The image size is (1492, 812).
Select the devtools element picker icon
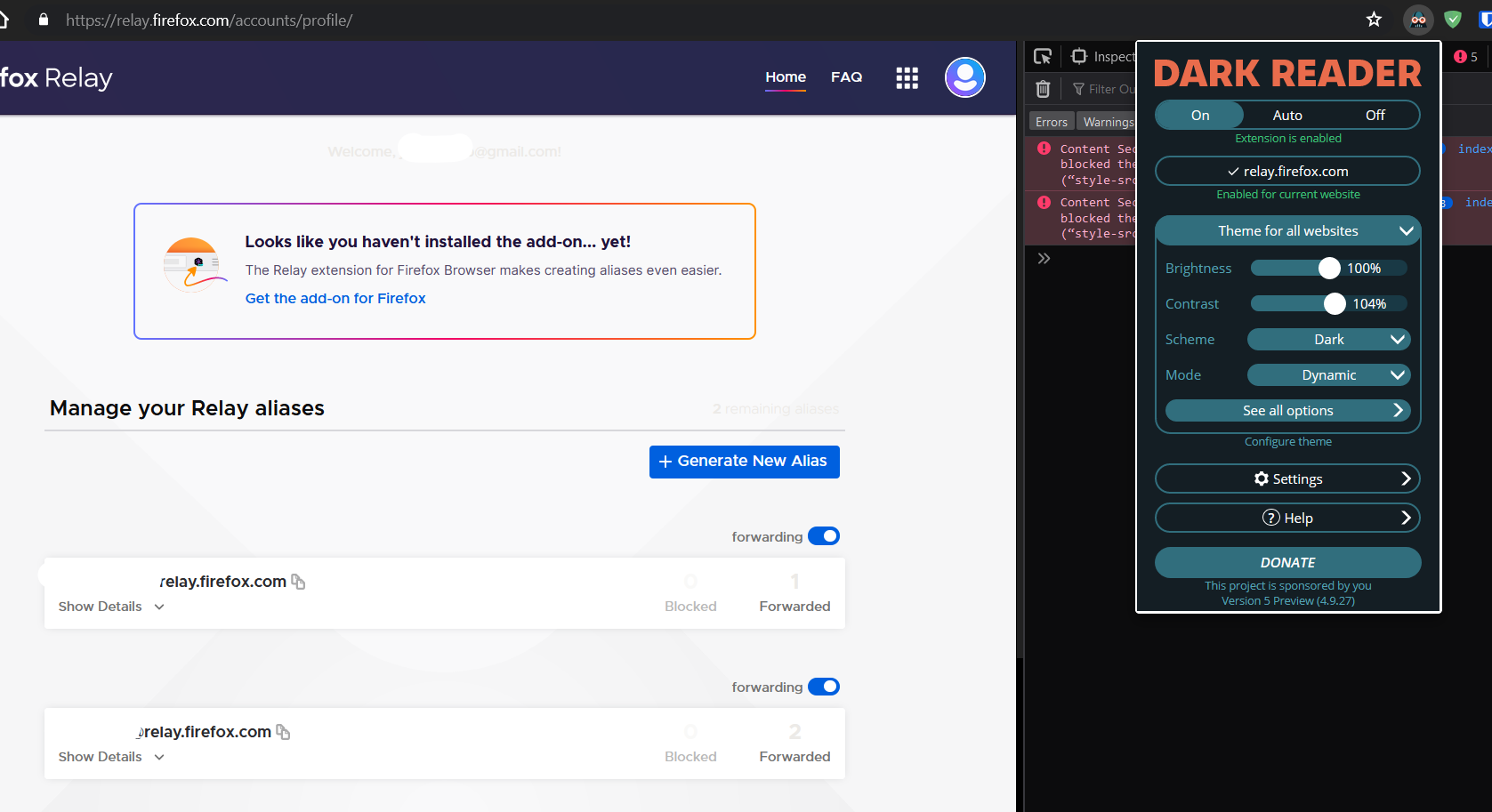coord(1043,57)
